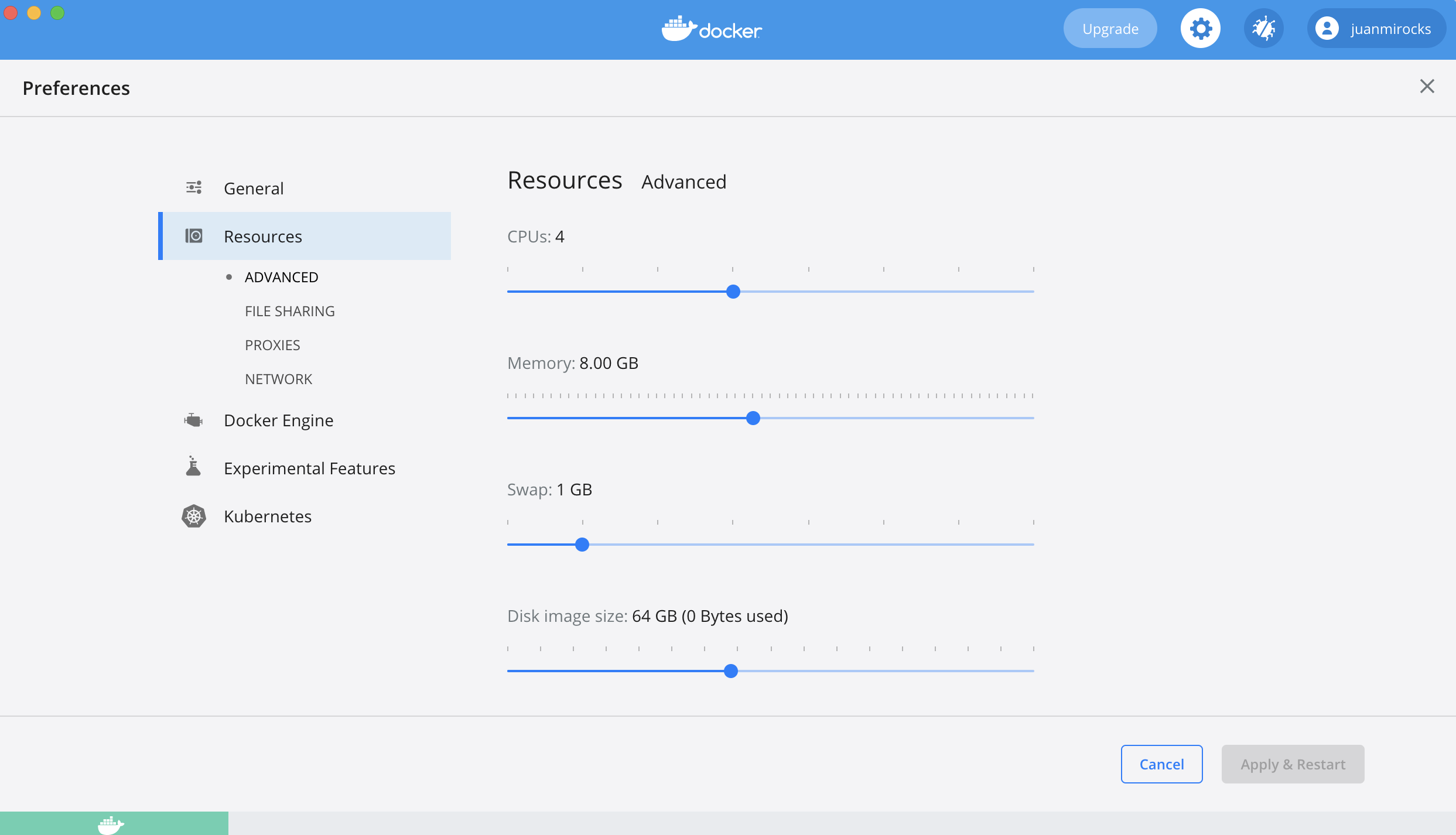Drag the CPUs slider to adjust cores
1456x835 pixels.
(733, 291)
